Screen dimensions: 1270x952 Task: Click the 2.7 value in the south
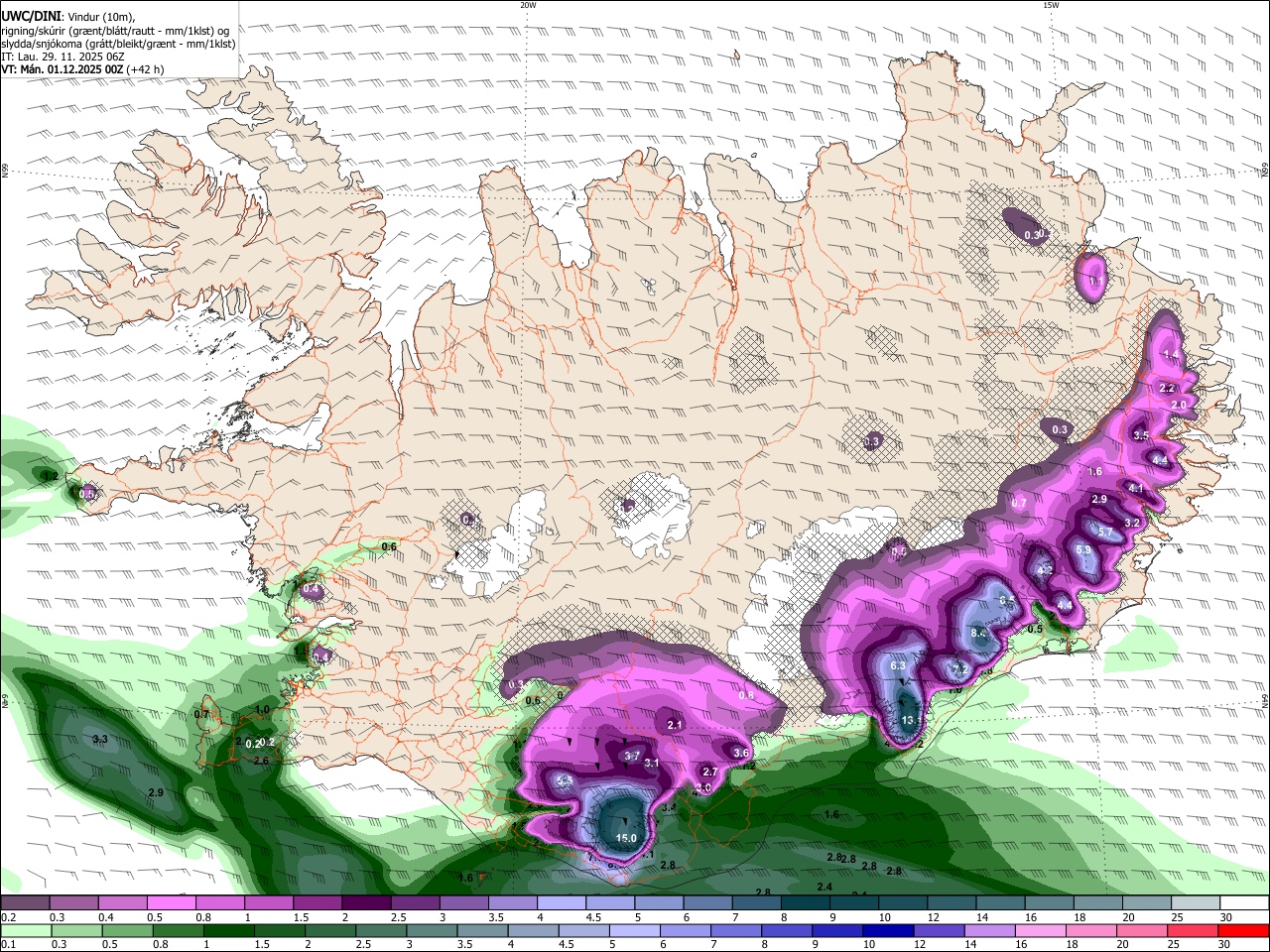[x=709, y=772]
